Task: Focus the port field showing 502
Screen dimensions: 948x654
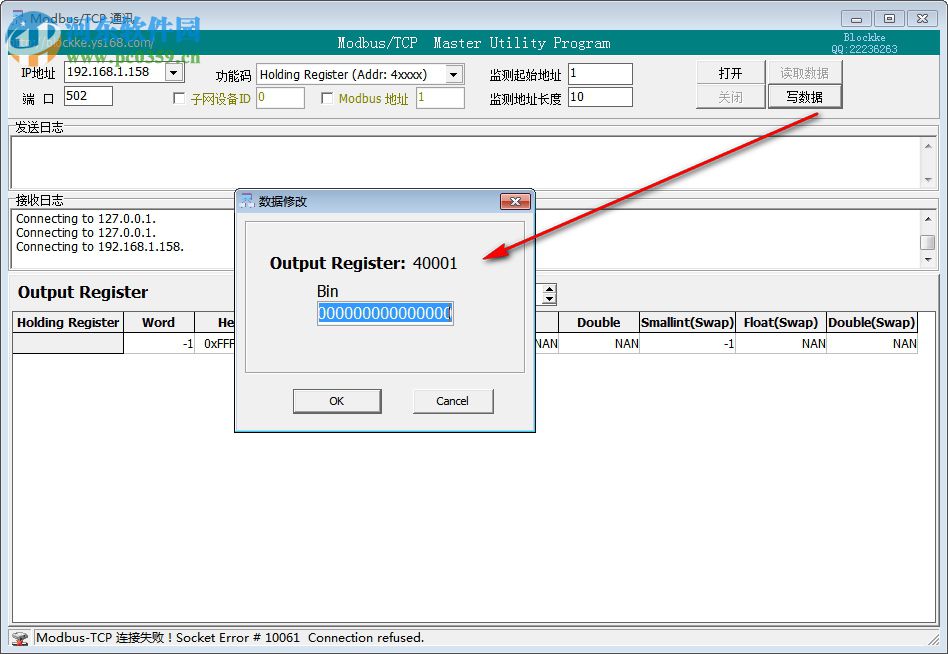Action: (x=88, y=96)
